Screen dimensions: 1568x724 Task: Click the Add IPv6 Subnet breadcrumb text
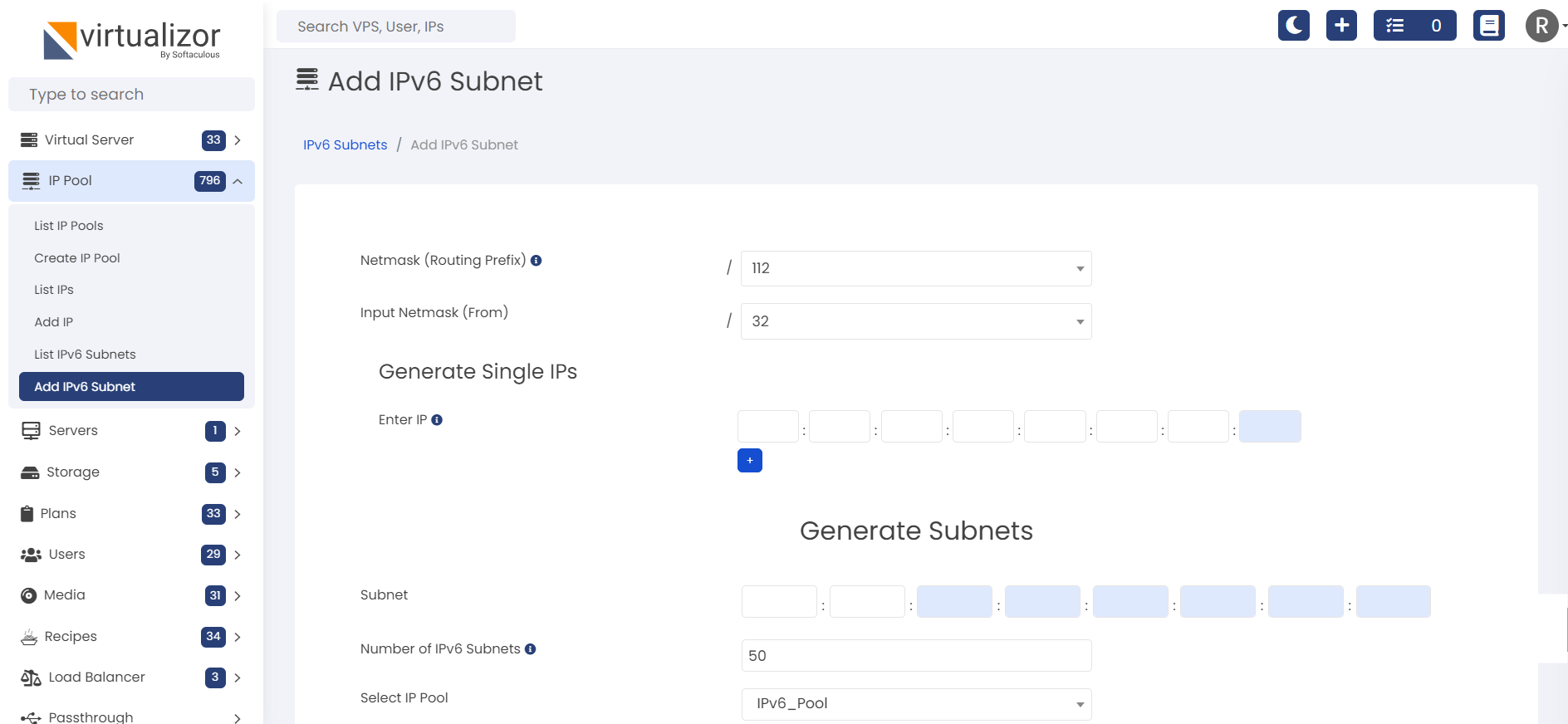point(464,144)
